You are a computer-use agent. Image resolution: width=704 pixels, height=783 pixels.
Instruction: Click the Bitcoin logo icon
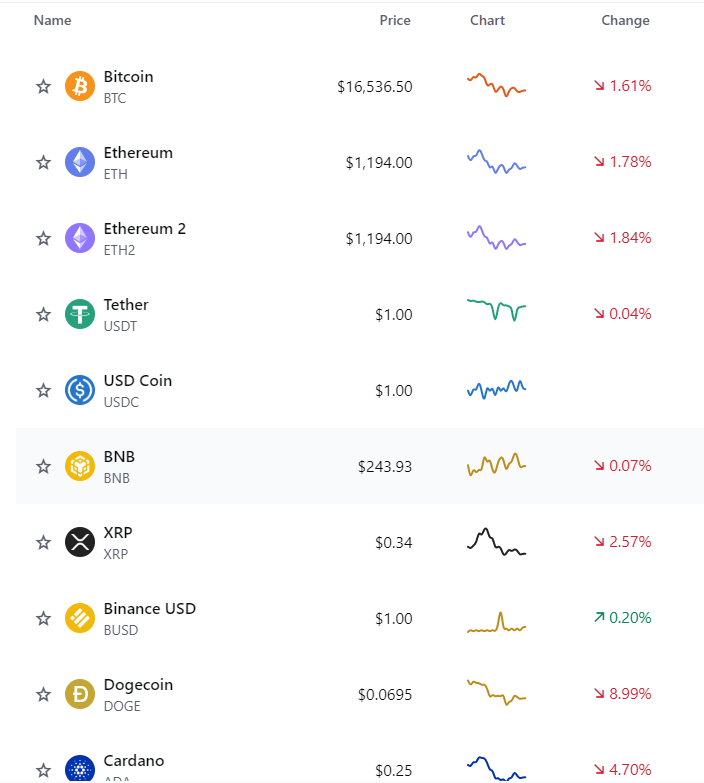80,86
